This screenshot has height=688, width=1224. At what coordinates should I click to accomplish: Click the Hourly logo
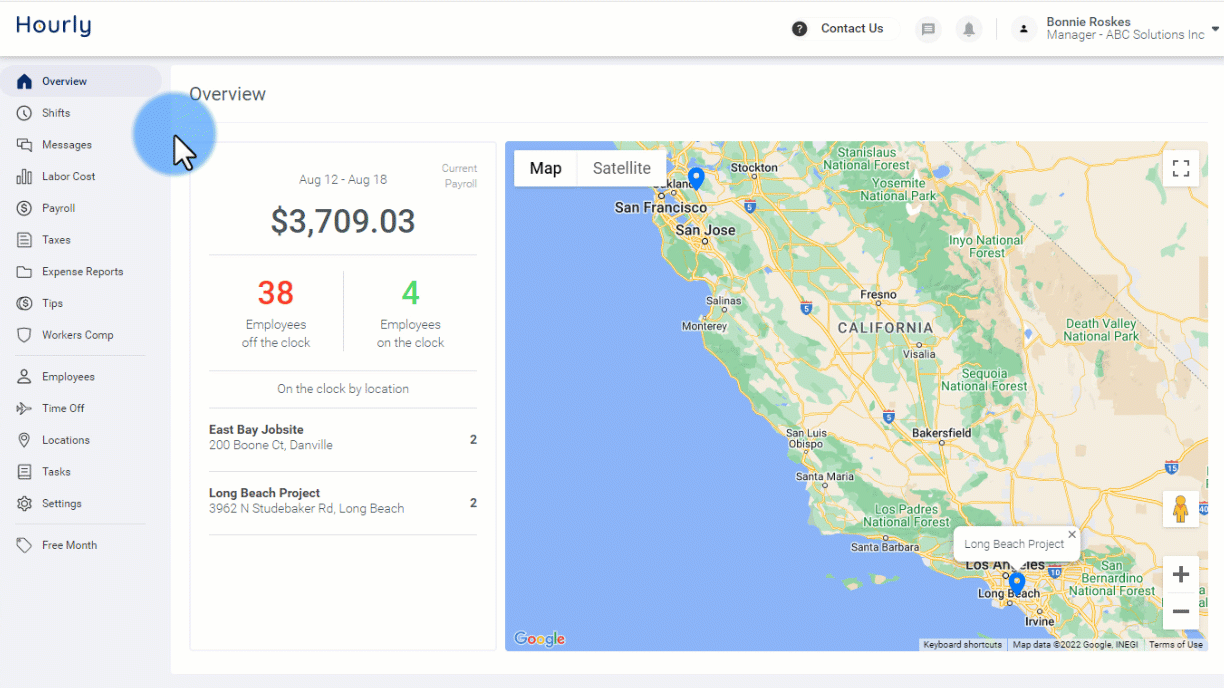[53, 26]
